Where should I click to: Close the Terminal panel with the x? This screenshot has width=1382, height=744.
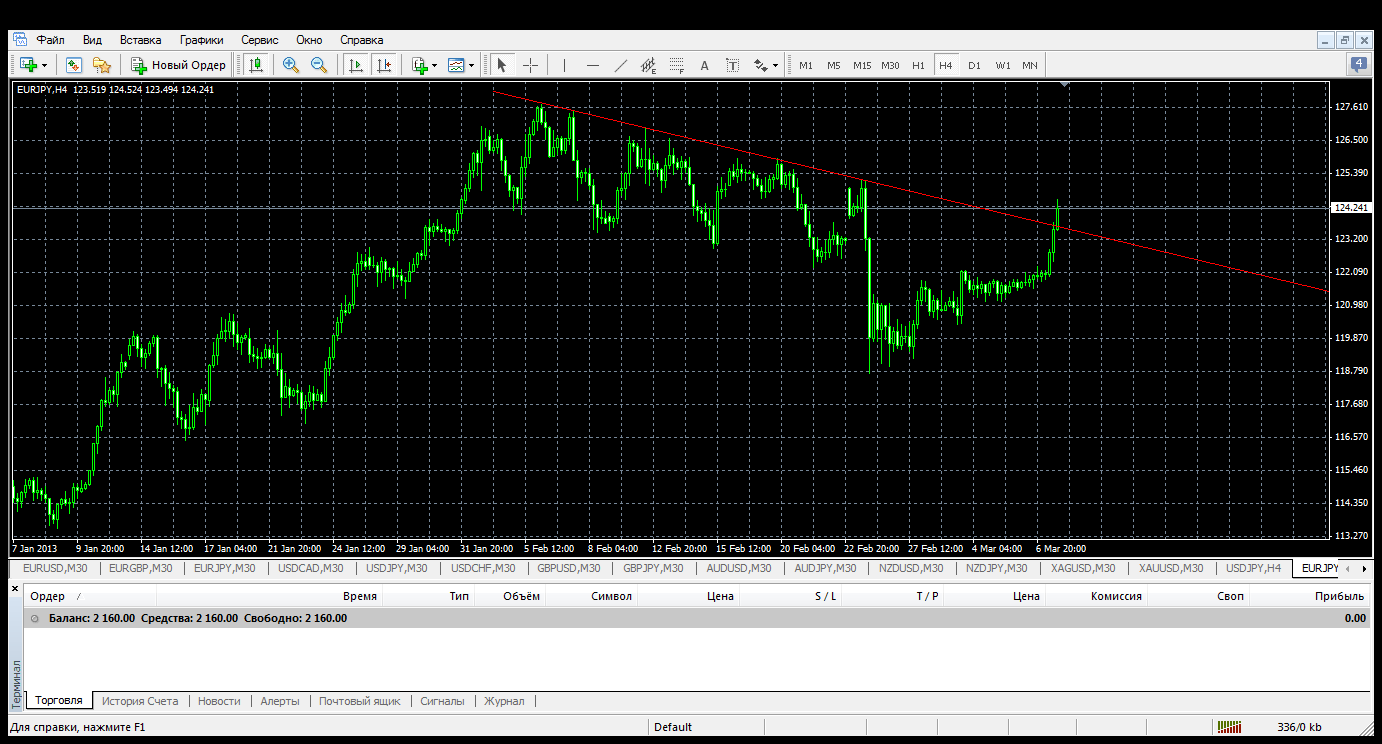pos(15,589)
